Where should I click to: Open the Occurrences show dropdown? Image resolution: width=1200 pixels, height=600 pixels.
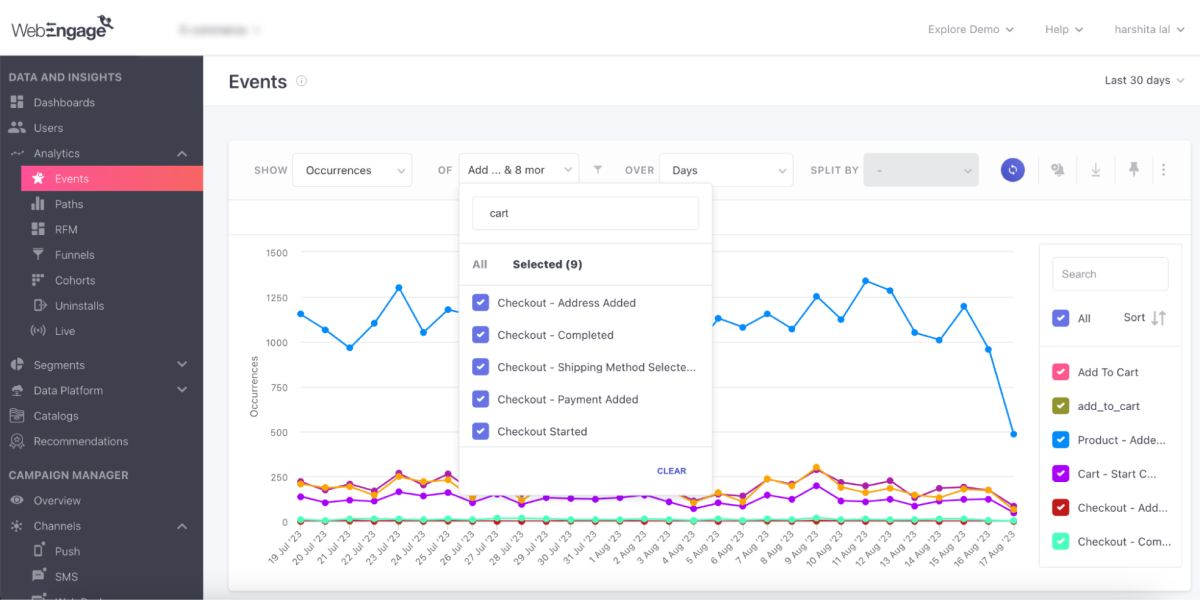point(351,170)
